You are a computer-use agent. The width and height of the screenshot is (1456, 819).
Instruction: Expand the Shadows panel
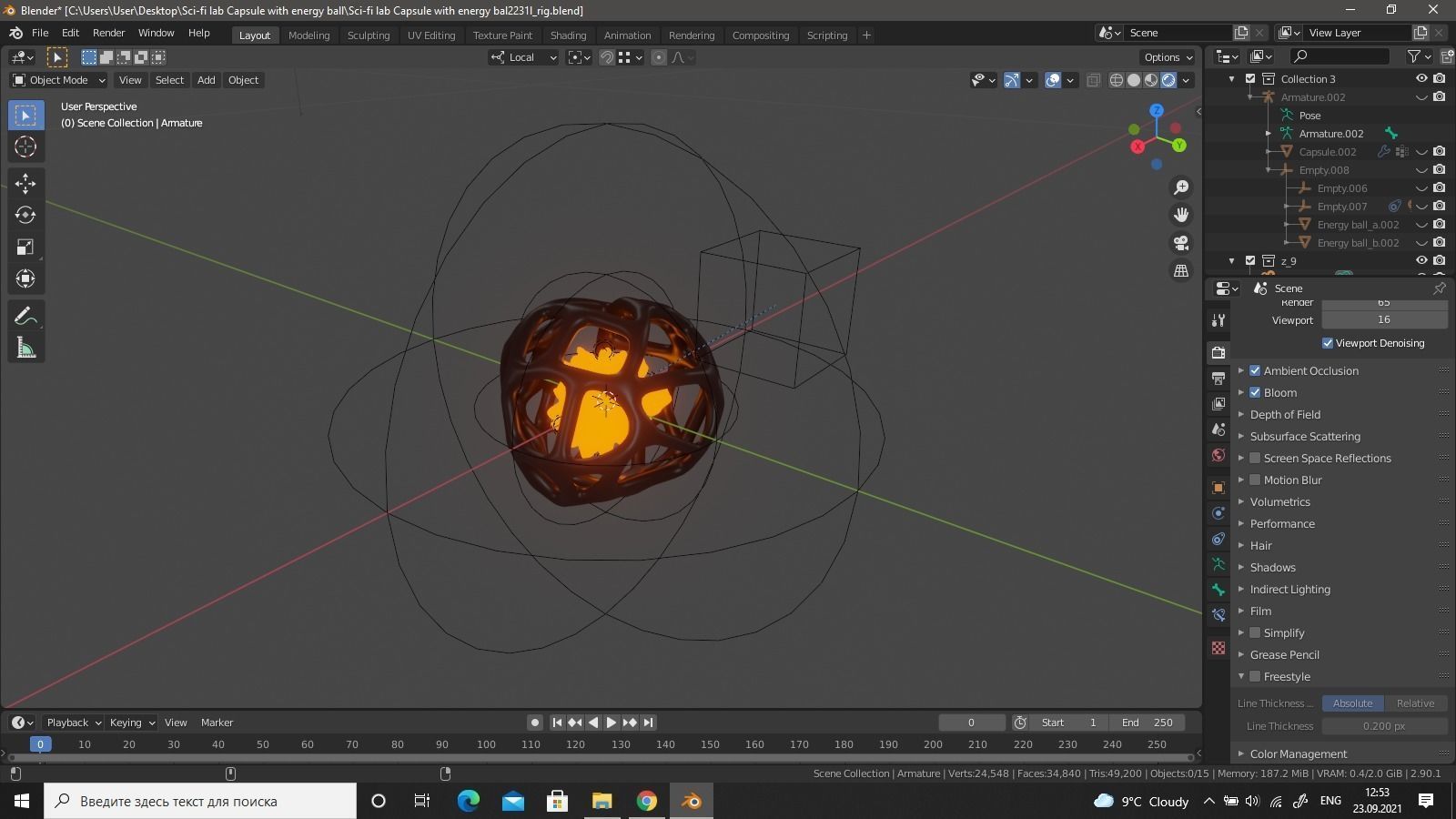click(1272, 567)
